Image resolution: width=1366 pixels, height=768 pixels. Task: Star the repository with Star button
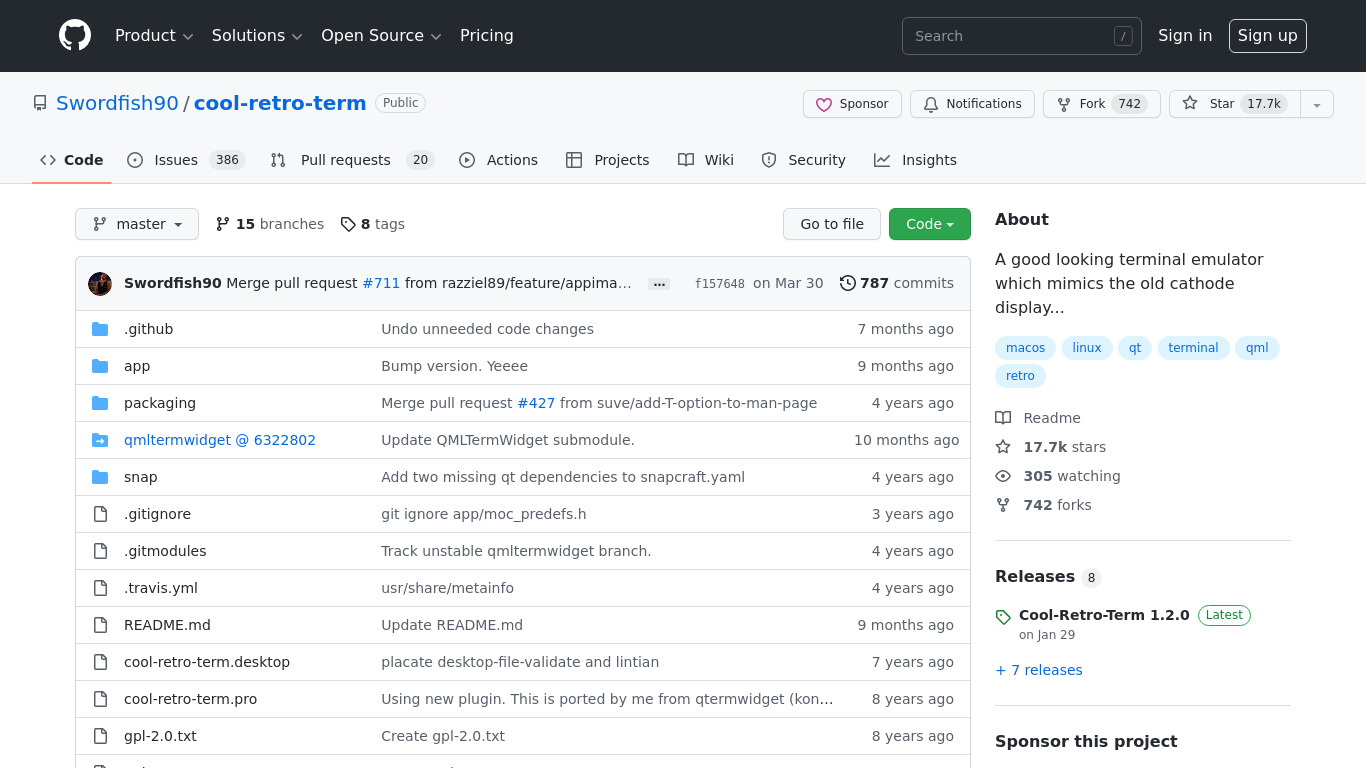1235,104
